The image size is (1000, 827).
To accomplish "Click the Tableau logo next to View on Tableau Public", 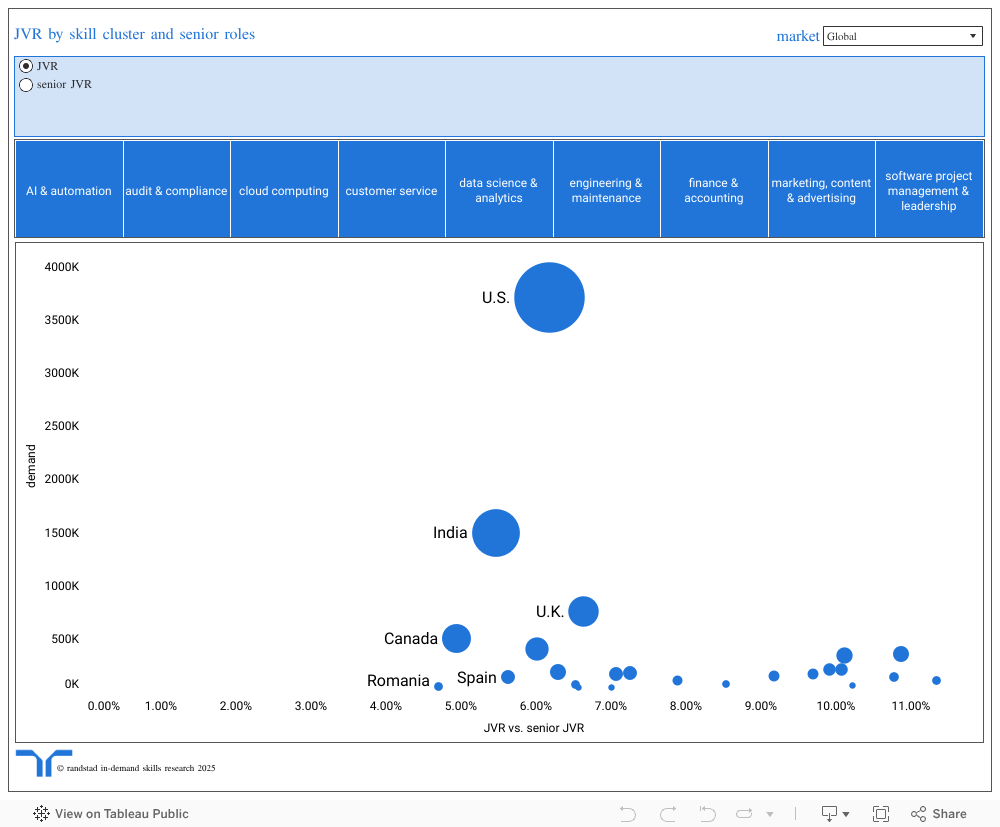I will (x=40, y=814).
